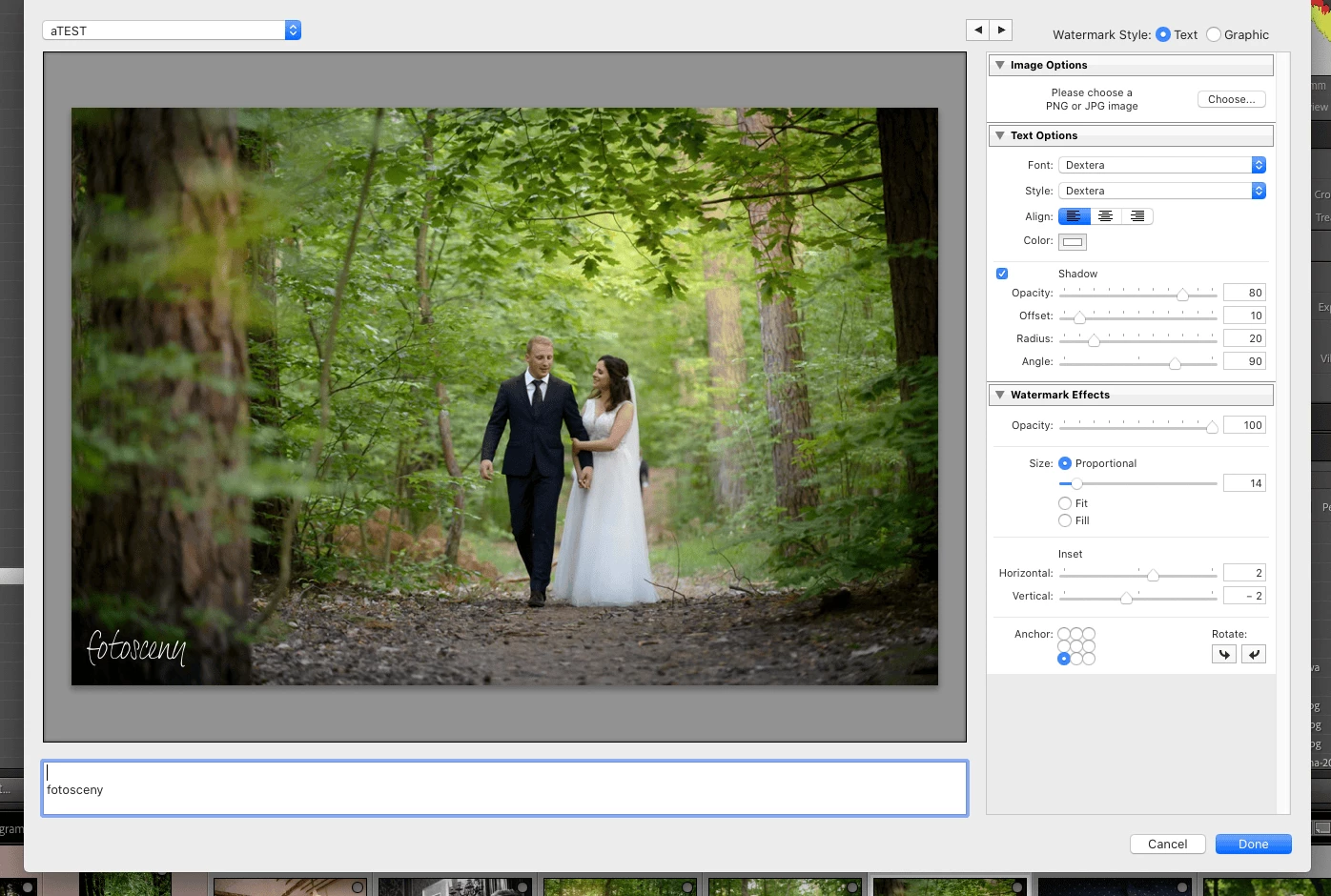Collapse the Watermark Effects section
The height and width of the screenshot is (896, 1331).
click(1000, 395)
